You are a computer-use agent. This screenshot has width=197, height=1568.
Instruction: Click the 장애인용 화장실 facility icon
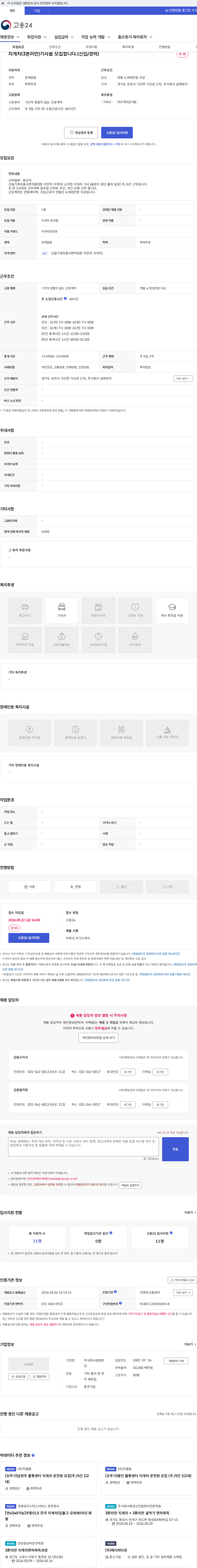click(122, 733)
